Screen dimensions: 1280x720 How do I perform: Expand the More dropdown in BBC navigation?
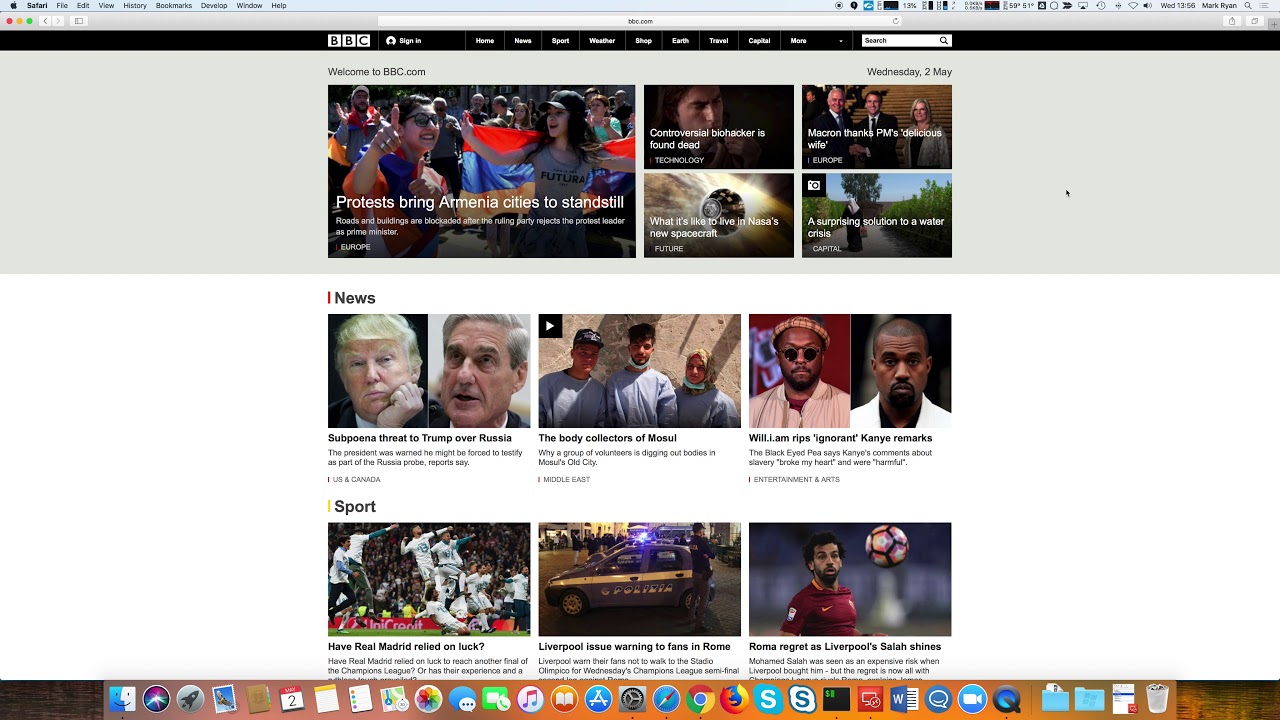(817, 41)
